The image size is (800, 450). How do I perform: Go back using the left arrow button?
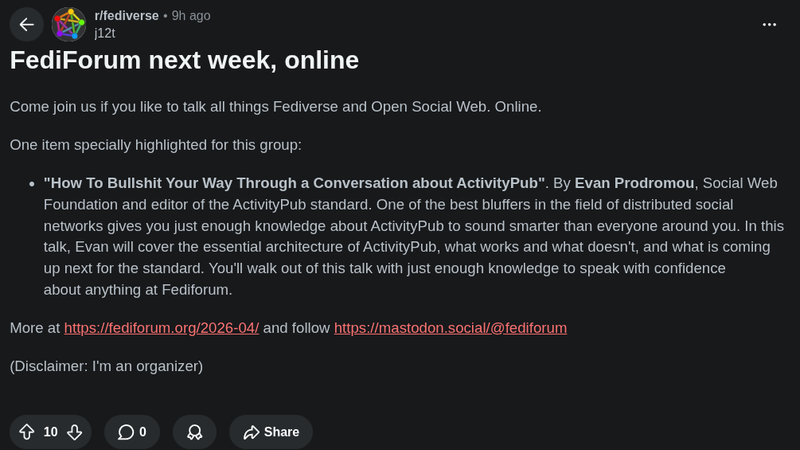pos(26,25)
